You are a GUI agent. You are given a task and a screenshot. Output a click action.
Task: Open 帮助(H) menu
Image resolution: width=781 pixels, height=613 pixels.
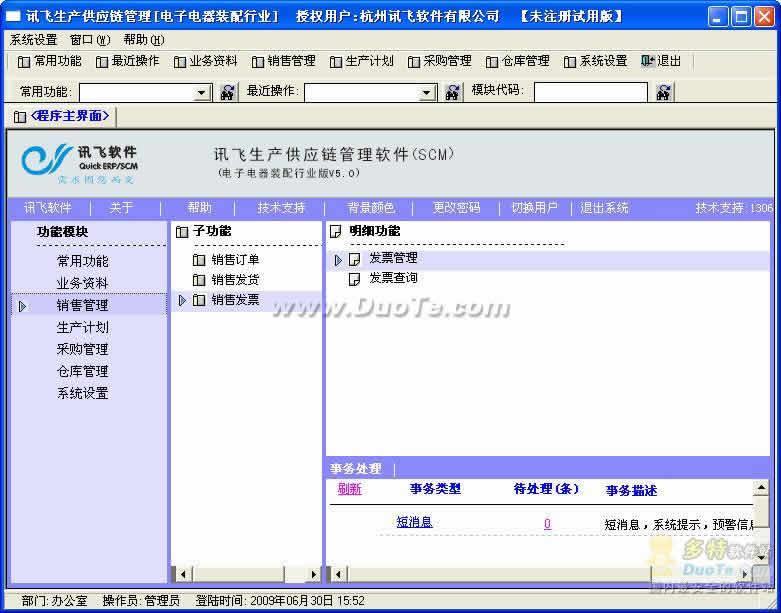point(144,40)
